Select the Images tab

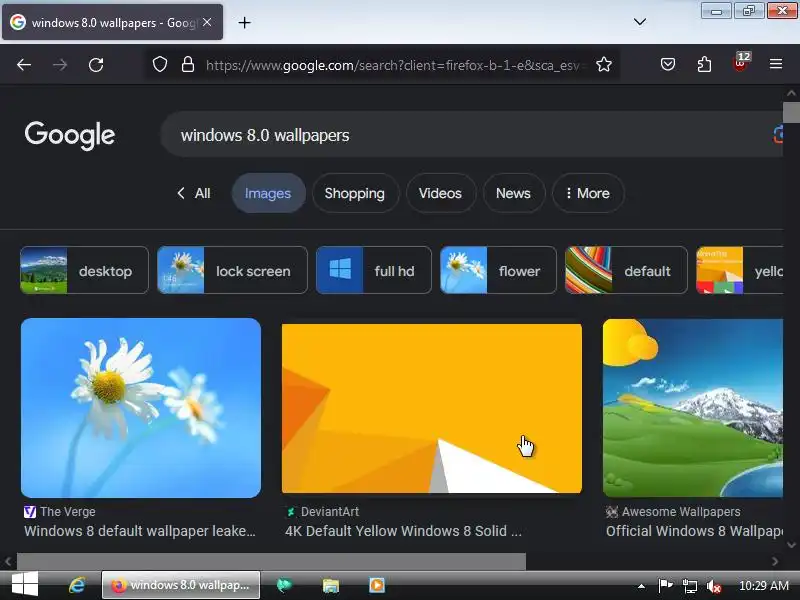point(268,193)
